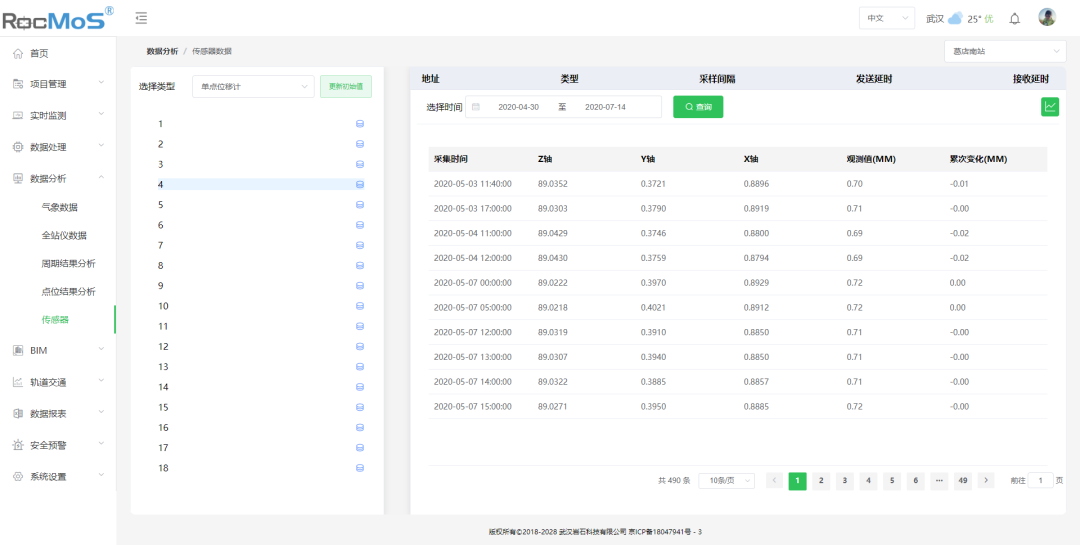Show more pages with ellipsis button
Screen dimensions: 1080x545
point(939,480)
